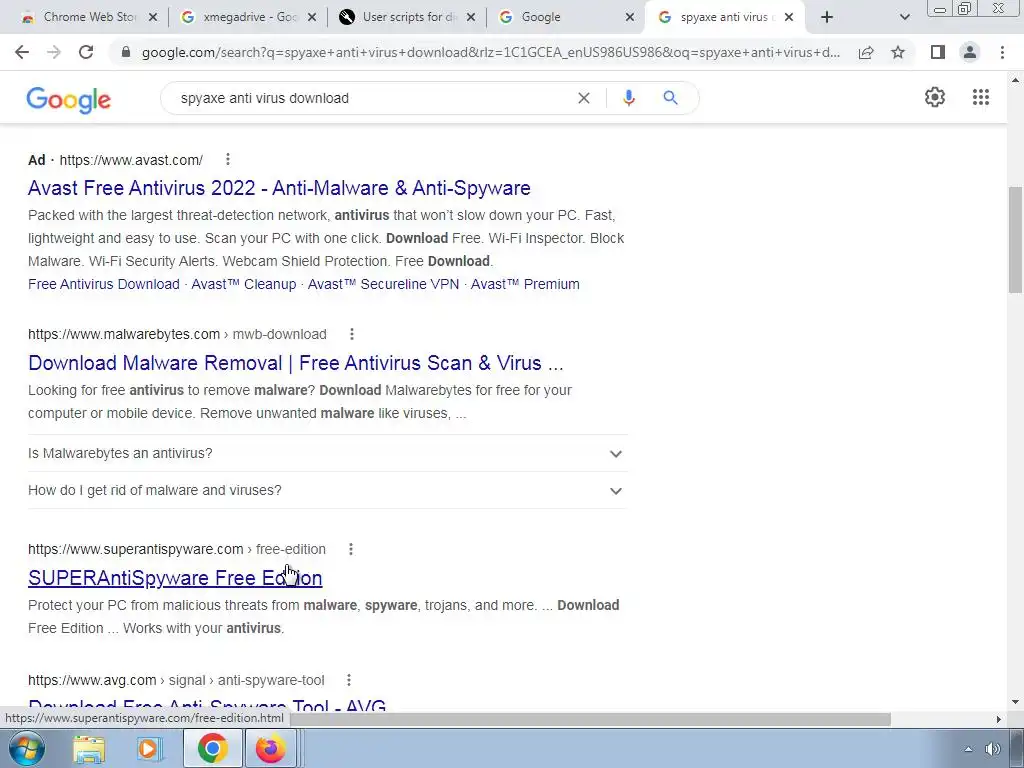Viewport: 1024px width, 768px height.
Task: Click the scroll-down arrow of the vertical scrollbar
Action: pyautogui.click(x=1015, y=703)
